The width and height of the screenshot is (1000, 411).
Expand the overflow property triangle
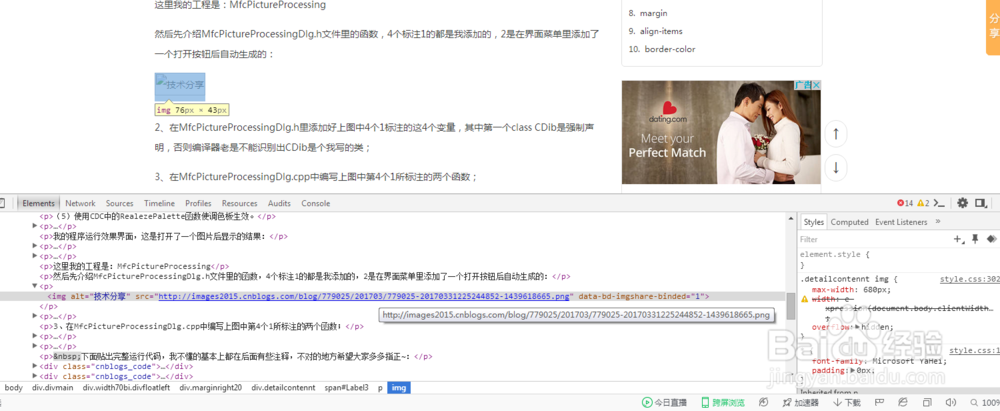point(857,327)
